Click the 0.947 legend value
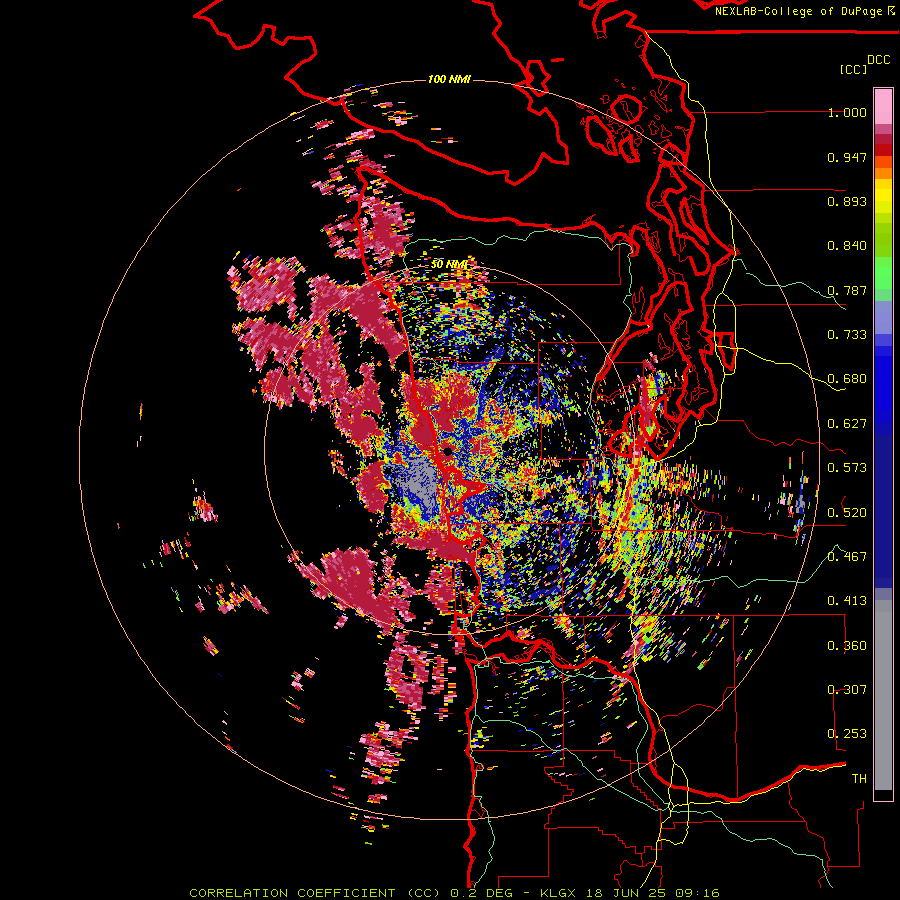The height and width of the screenshot is (900, 900). click(x=847, y=157)
